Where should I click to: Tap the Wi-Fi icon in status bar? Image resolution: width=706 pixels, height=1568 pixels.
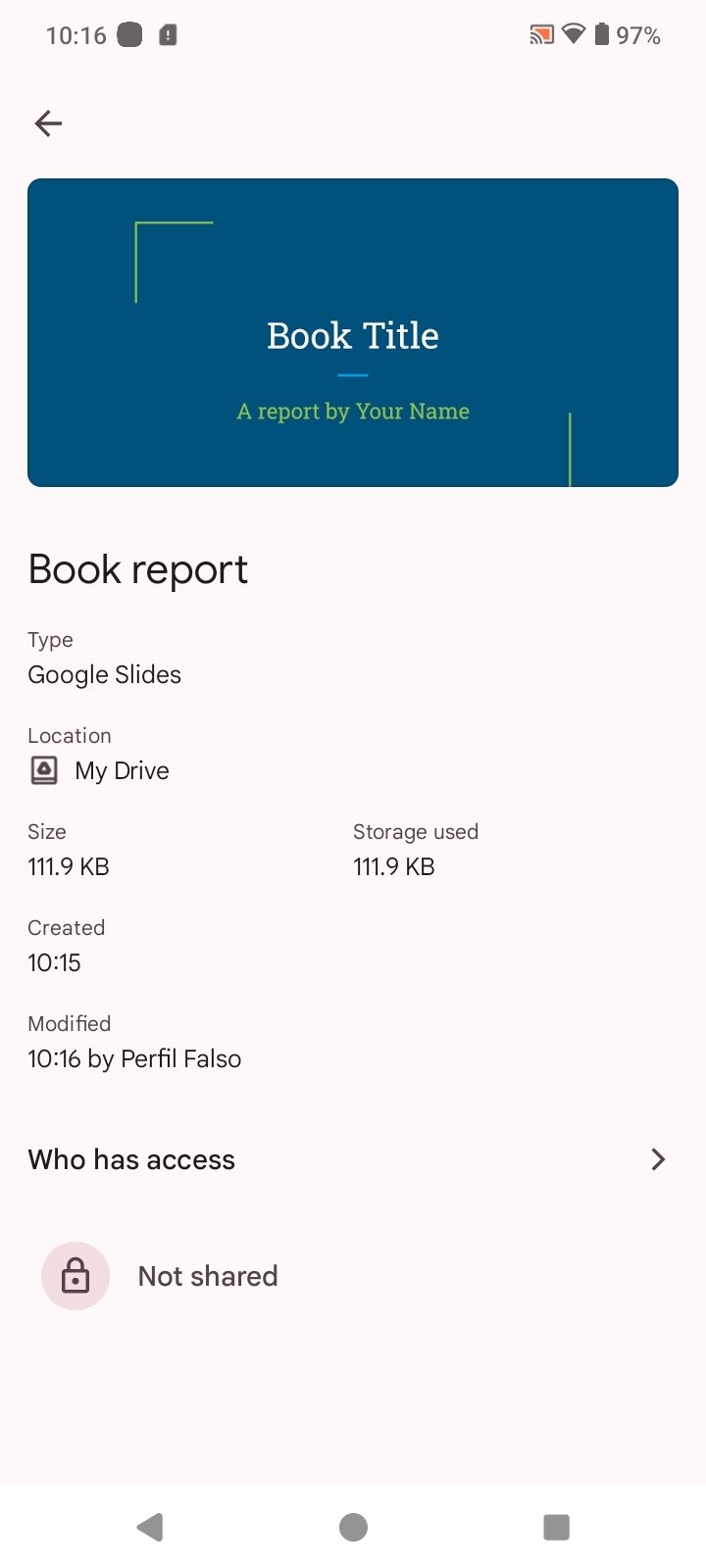(x=573, y=35)
